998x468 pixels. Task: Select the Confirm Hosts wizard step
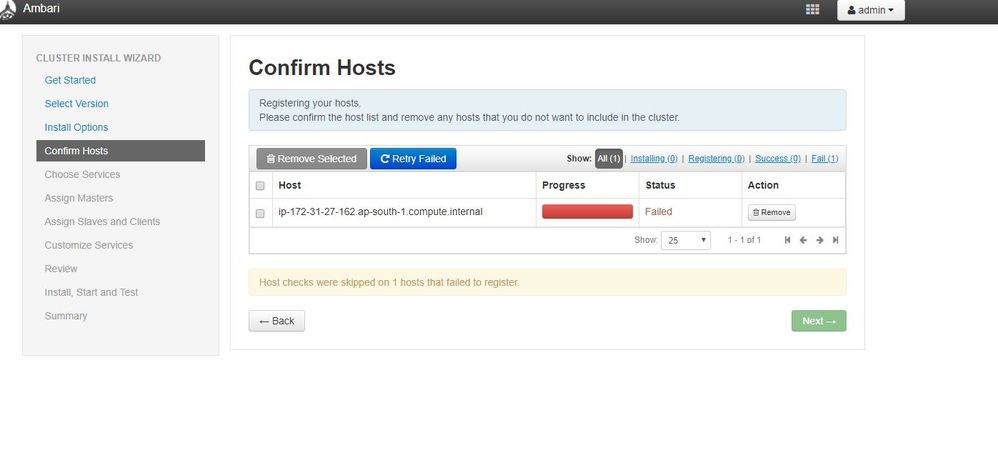tap(120, 151)
